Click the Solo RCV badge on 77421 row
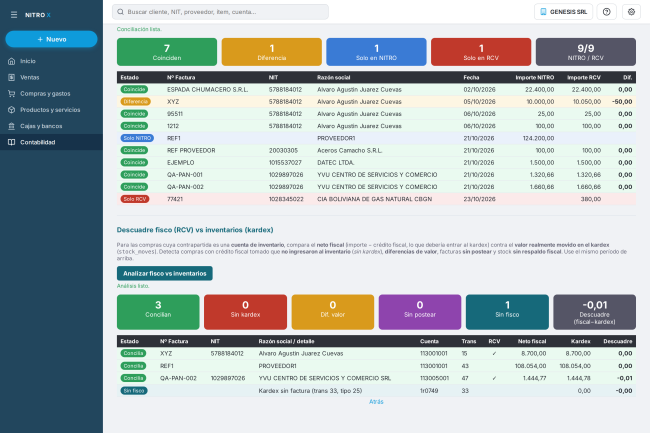 (135, 199)
